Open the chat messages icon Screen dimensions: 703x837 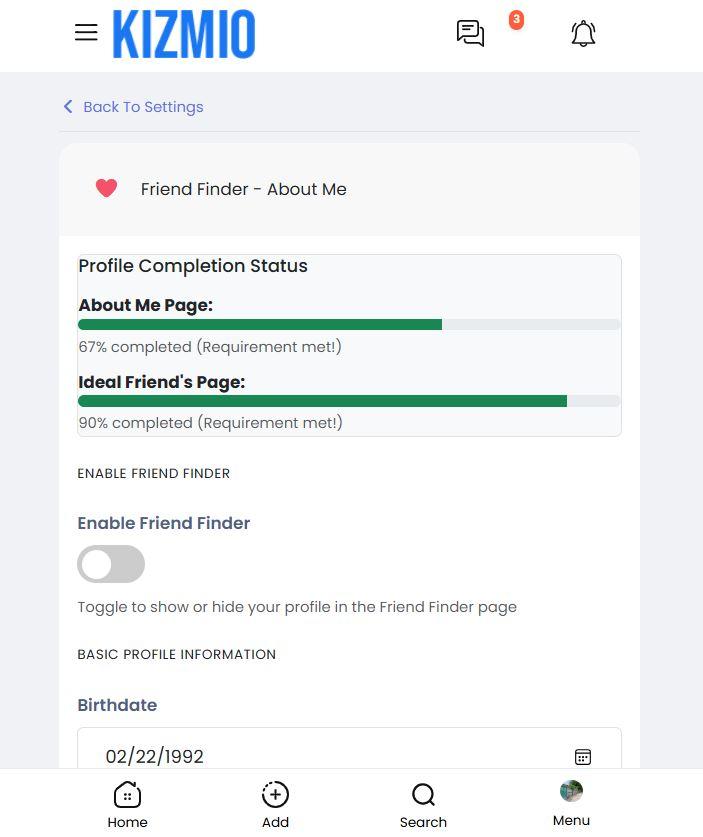point(470,34)
